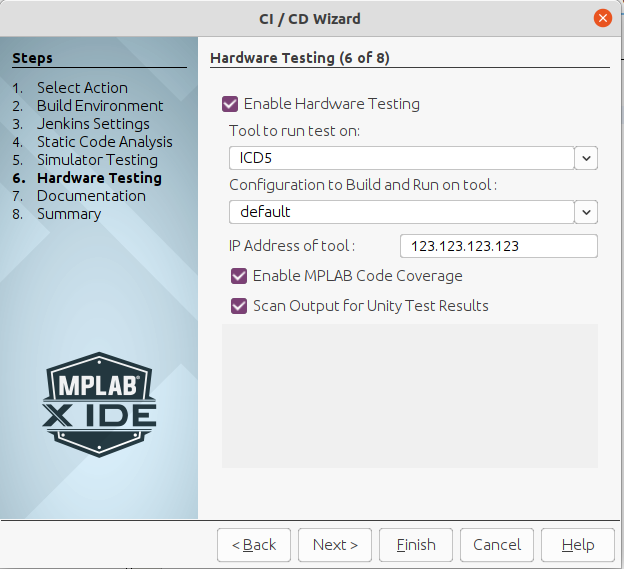Toggle Enable MPLAB Code Coverage checkbox

pos(239,276)
